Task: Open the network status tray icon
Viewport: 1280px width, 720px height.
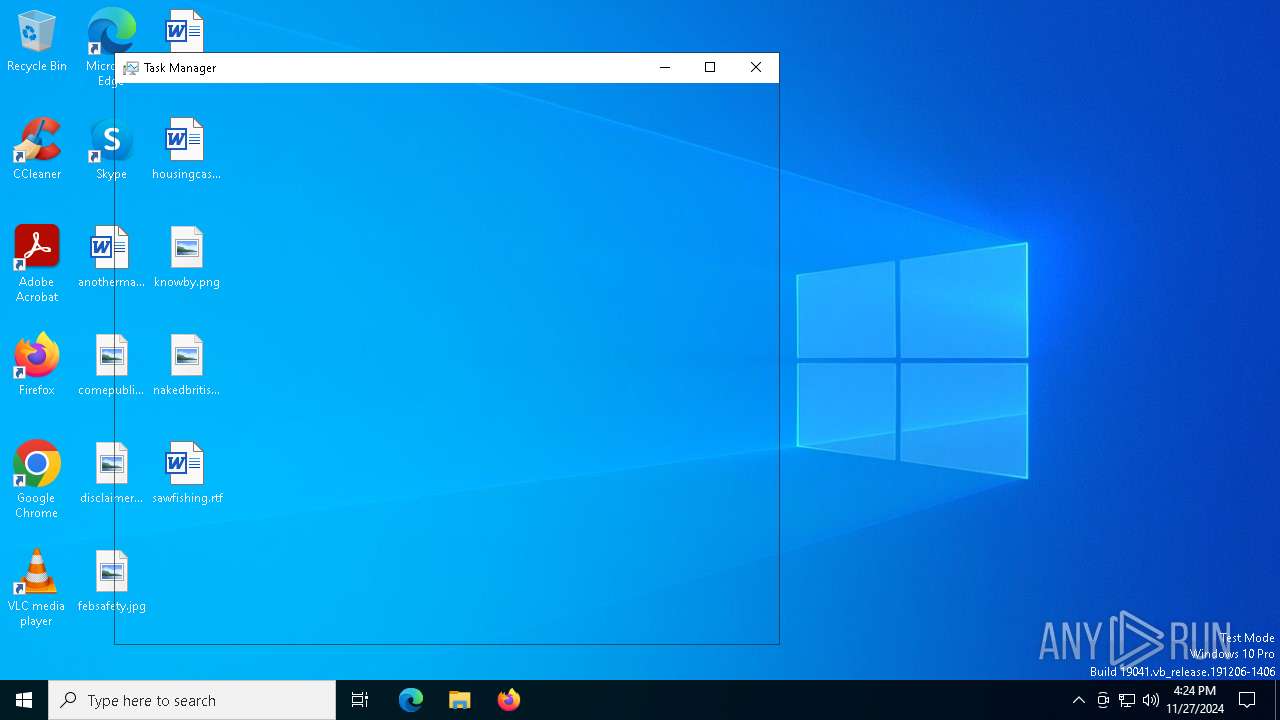Action: [1127, 700]
